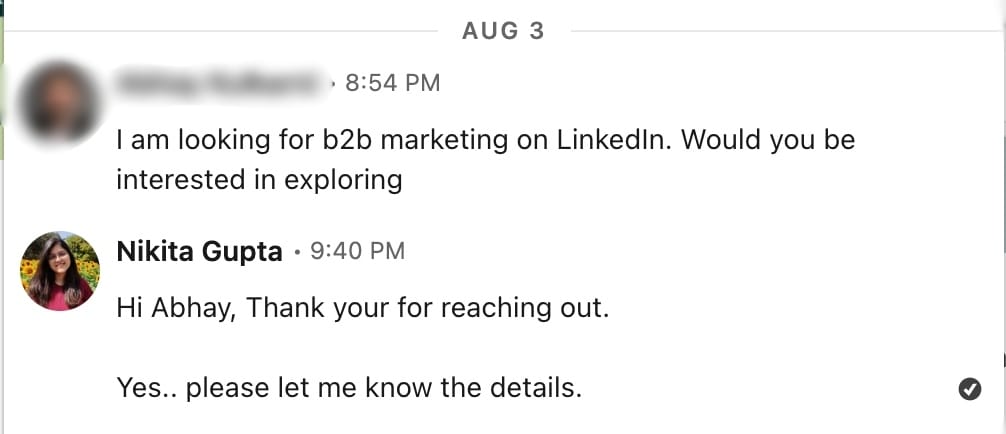The image size is (1006, 434).
Task: Click 'Yes.. please let me know the details'
Action: click(x=349, y=387)
